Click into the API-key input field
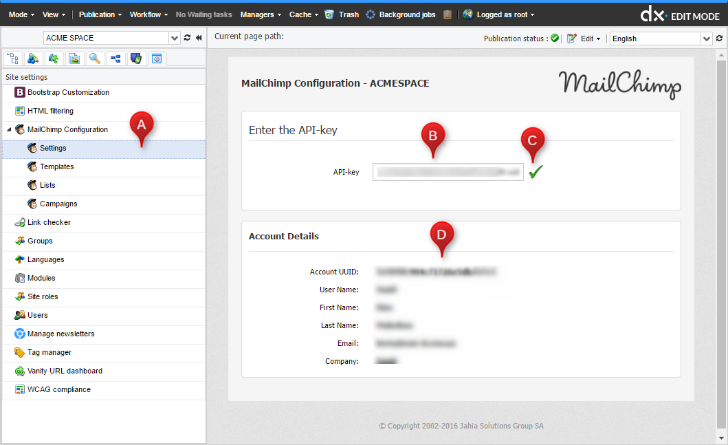This screenshot has width=728, height=445. point(447,172)
